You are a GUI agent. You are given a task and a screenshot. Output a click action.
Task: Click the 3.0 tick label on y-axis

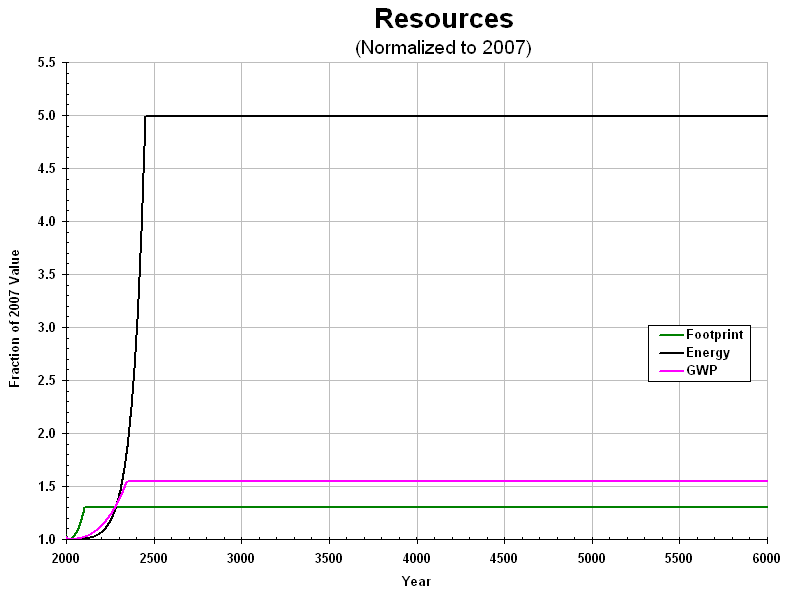click(x=47, y=328)
